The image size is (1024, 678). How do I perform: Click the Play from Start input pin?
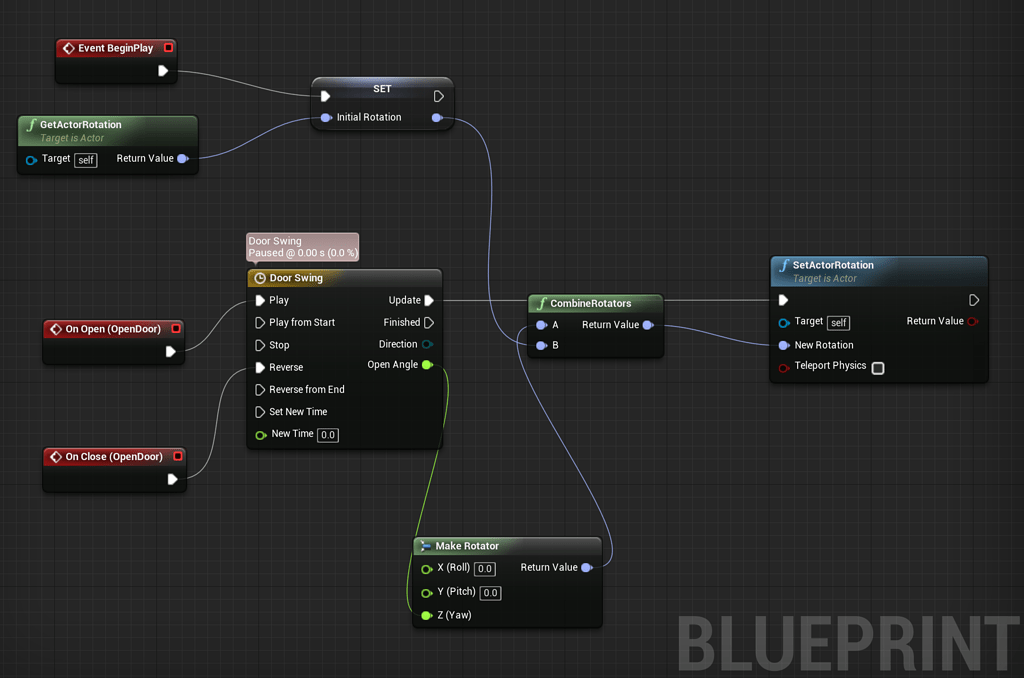click(260, 323)
